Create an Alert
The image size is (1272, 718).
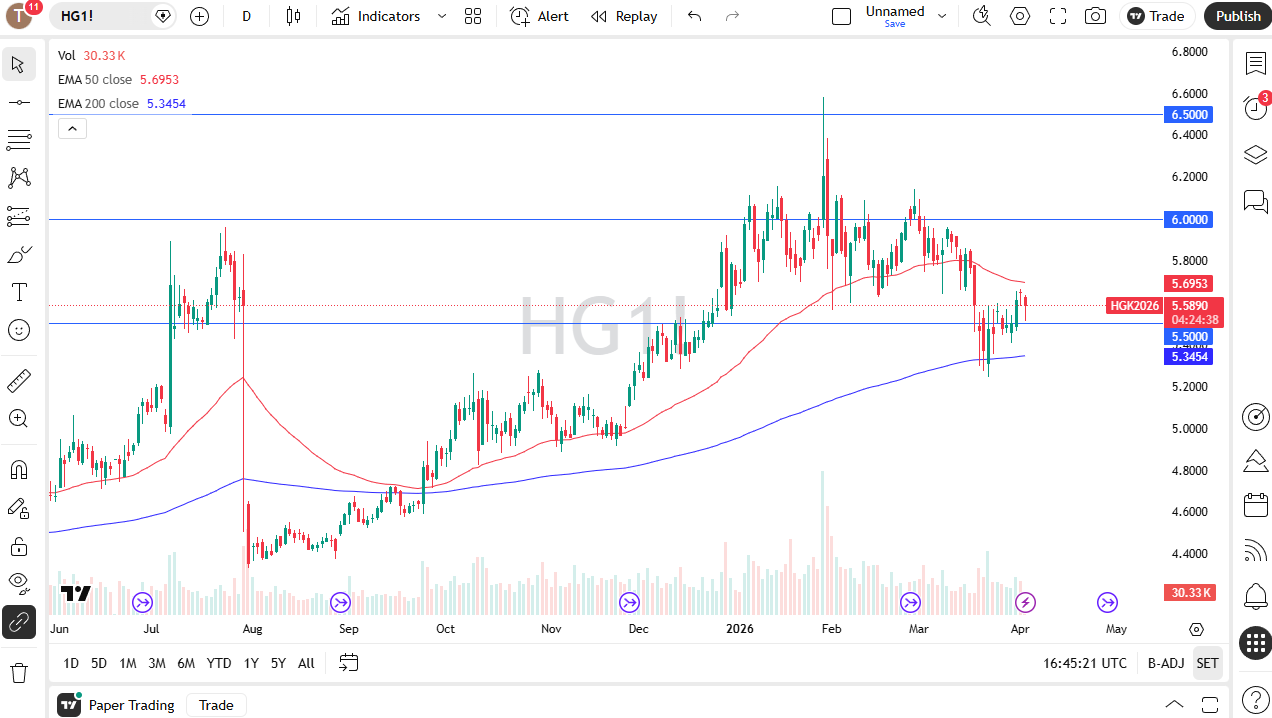[x=539, y=16]
